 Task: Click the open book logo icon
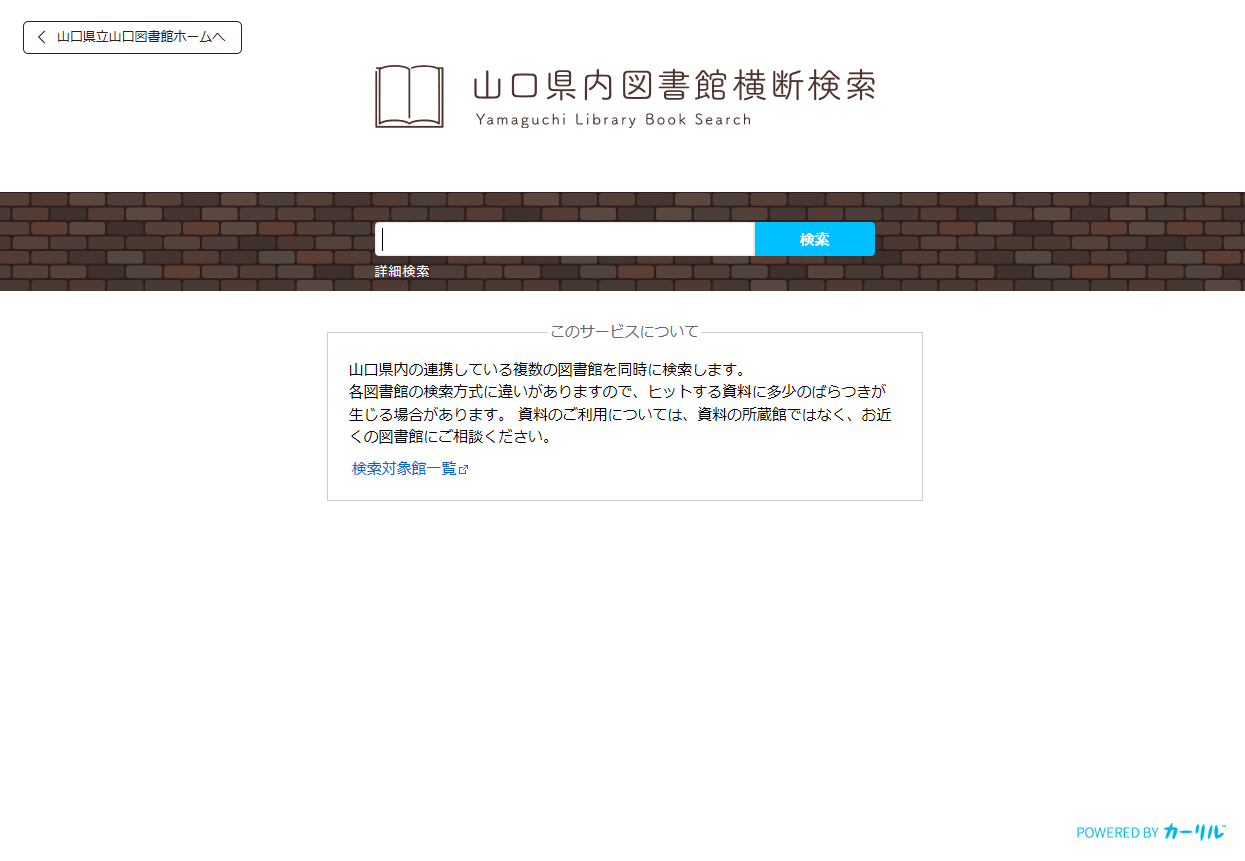coord(409,97)
